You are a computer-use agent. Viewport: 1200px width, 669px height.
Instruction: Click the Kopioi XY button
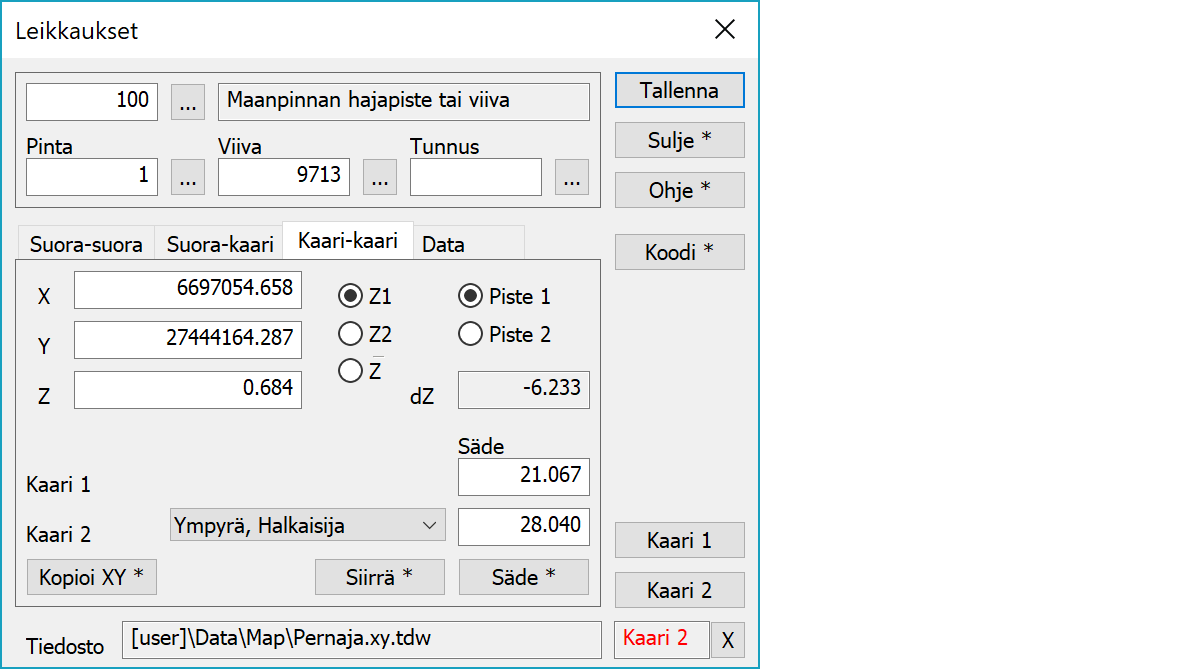91,577
